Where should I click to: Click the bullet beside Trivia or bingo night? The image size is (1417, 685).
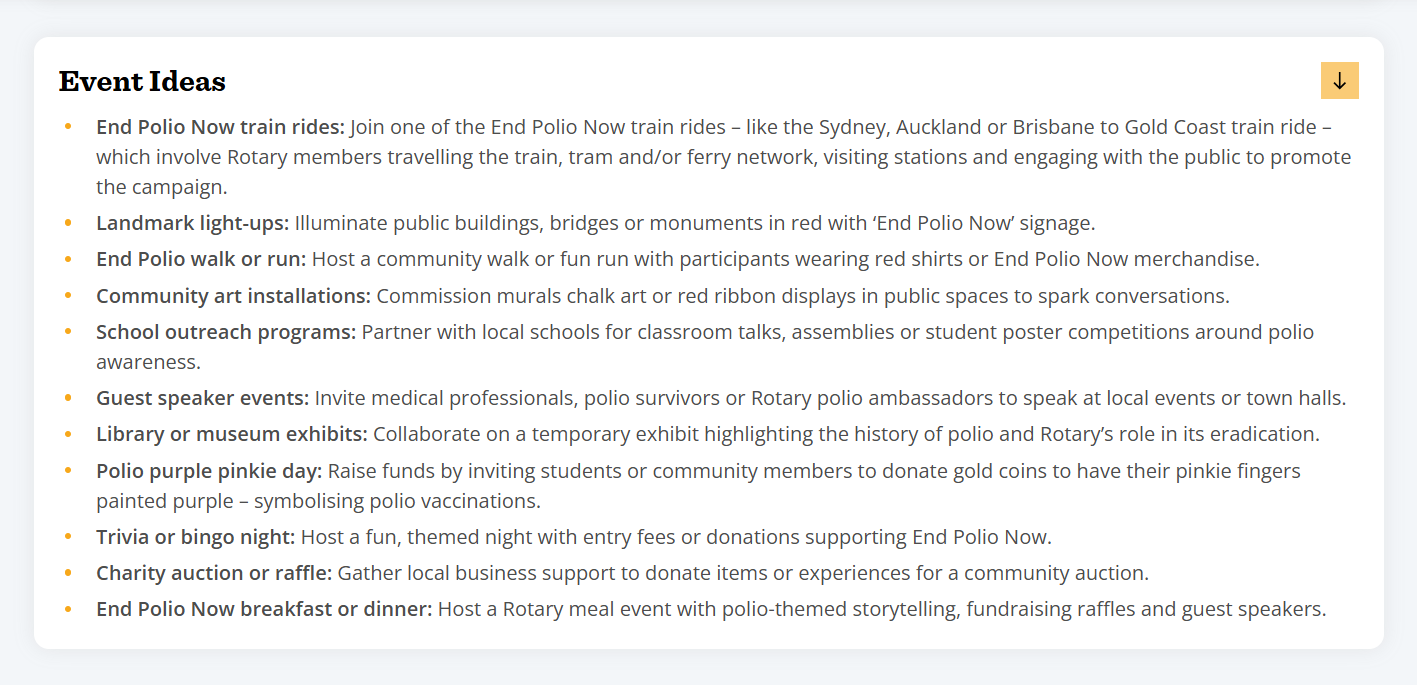(68, 537)
